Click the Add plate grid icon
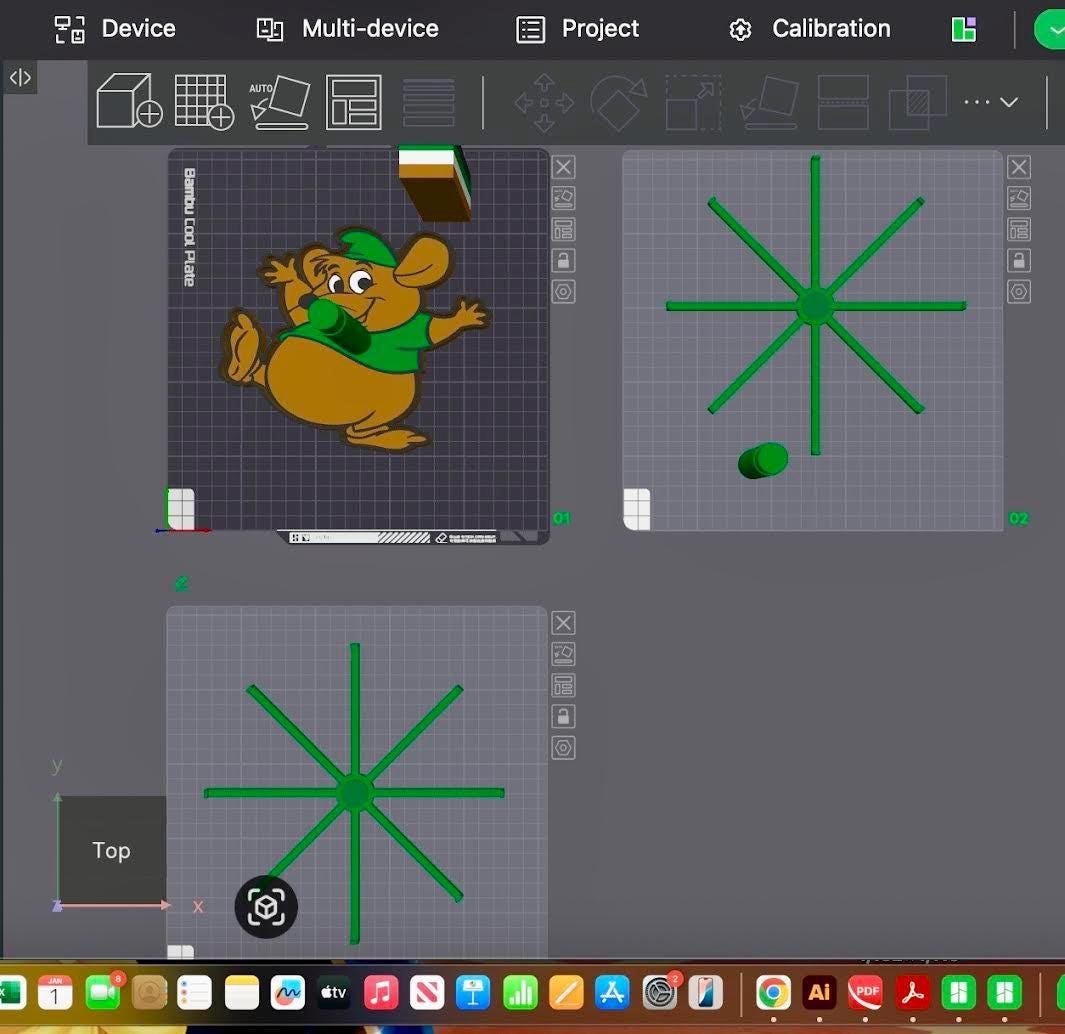The height and width of the screenshot is (1034, 1065). click(x=204, y=102)
